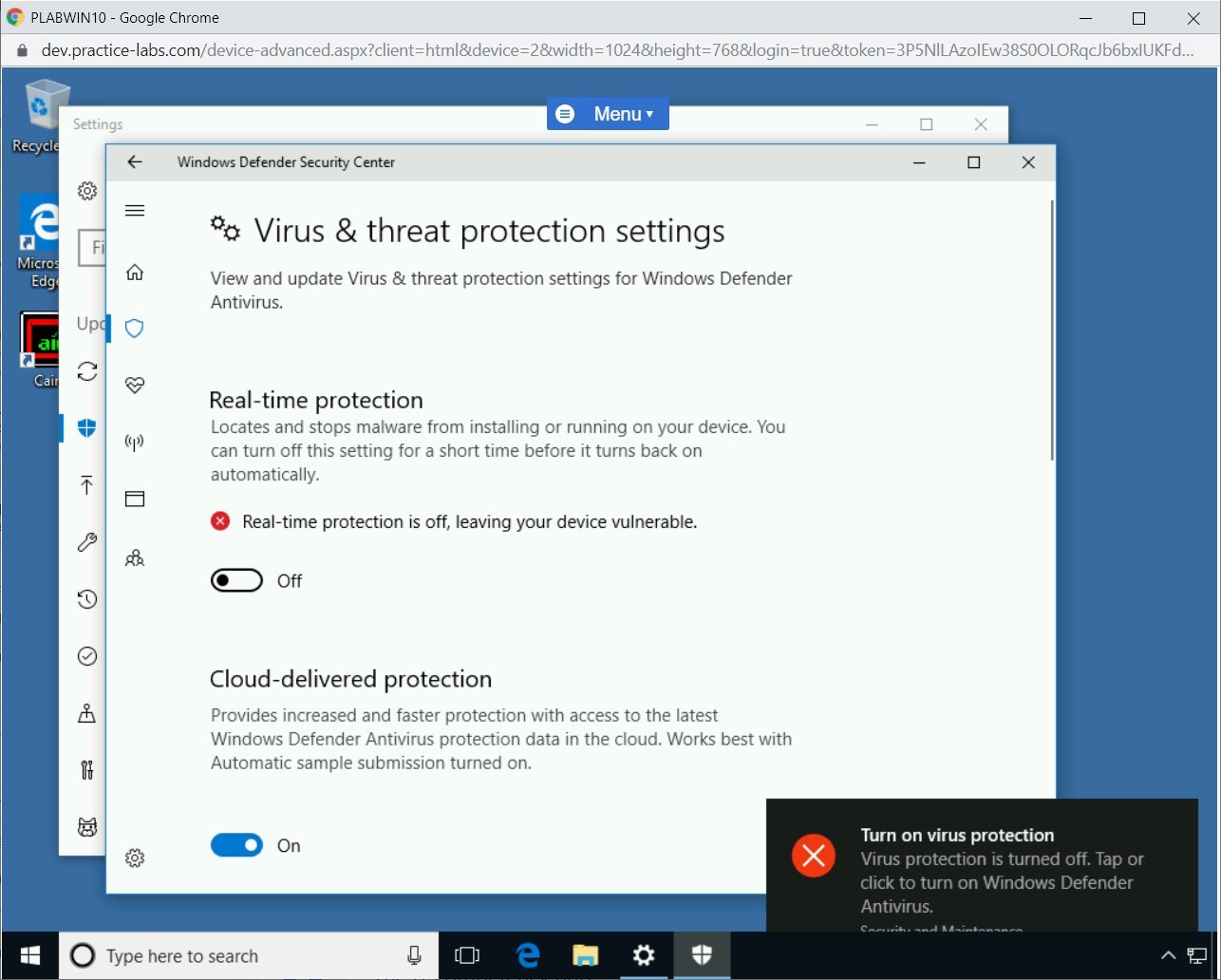Open Defender settings gear at bottom-left

135,858
